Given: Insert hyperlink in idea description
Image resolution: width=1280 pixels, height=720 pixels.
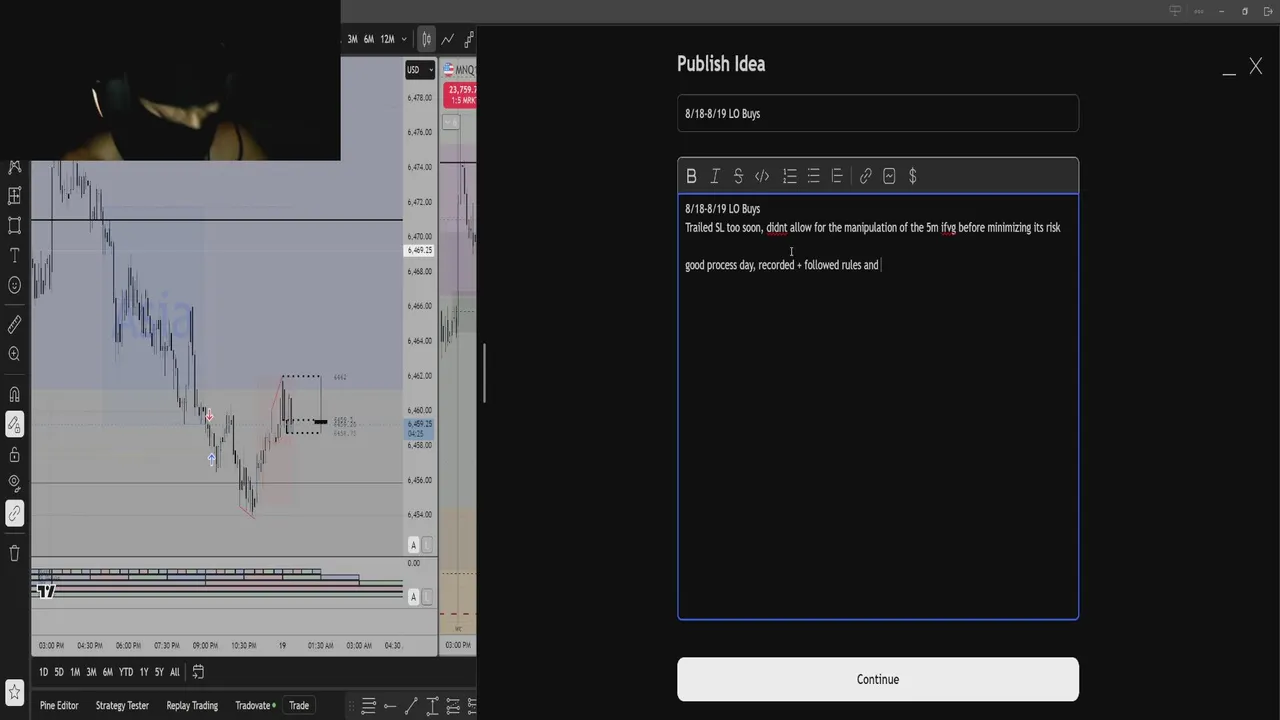Looking at the screenshot, I should click(865, 176).
